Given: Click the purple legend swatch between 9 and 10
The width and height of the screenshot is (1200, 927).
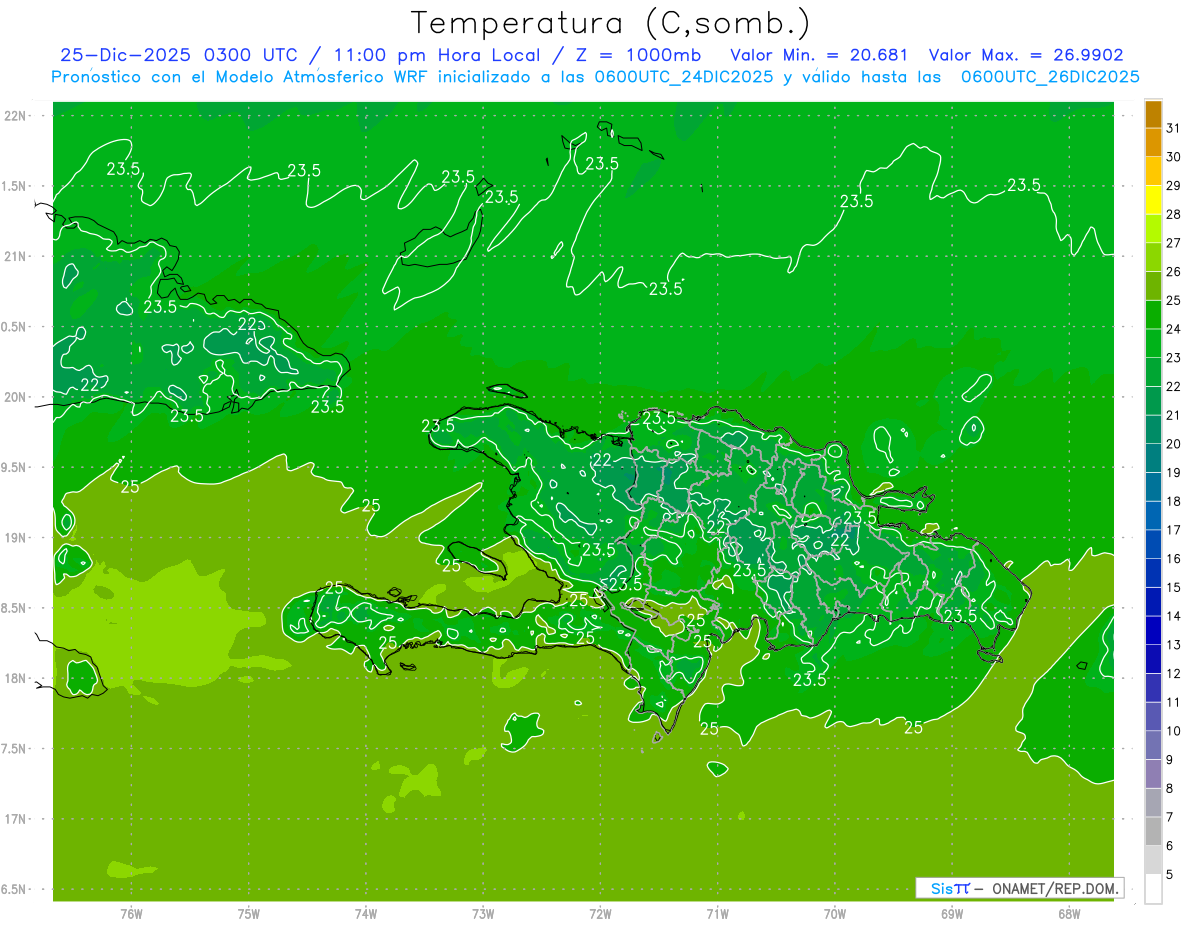Looking at the screenshot, I should click(x=1153, y=745).
